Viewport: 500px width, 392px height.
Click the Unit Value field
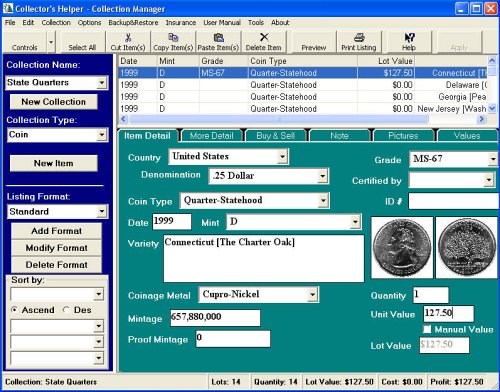448,313
